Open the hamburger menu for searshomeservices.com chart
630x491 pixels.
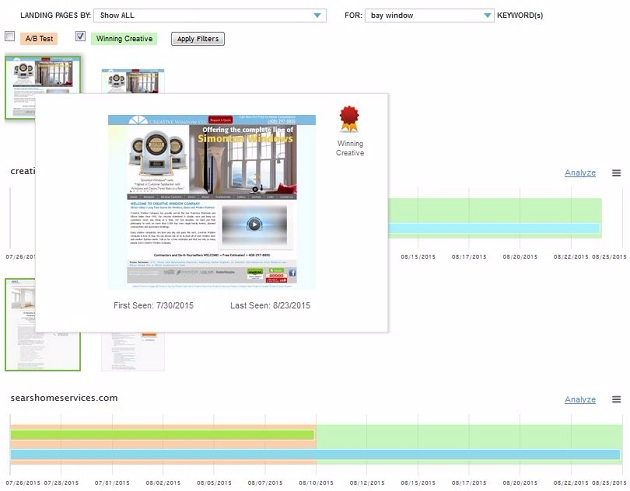click(616, 399)
